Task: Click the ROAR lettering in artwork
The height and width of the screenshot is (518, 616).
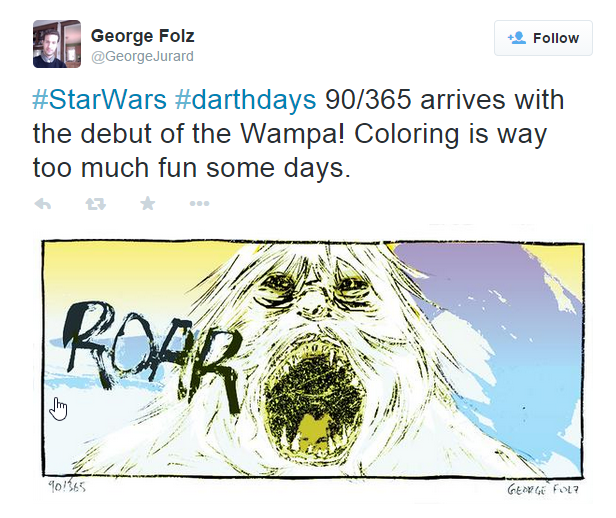Action: (151, 353)
